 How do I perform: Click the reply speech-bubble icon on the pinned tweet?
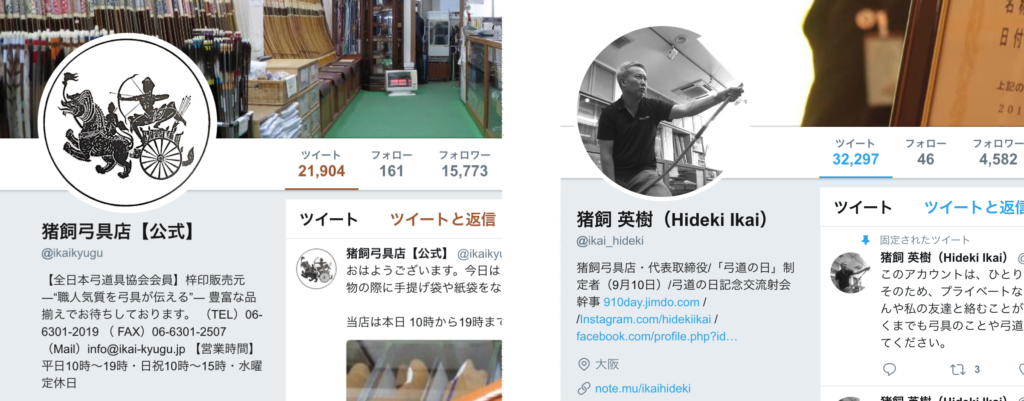point(889,369)
